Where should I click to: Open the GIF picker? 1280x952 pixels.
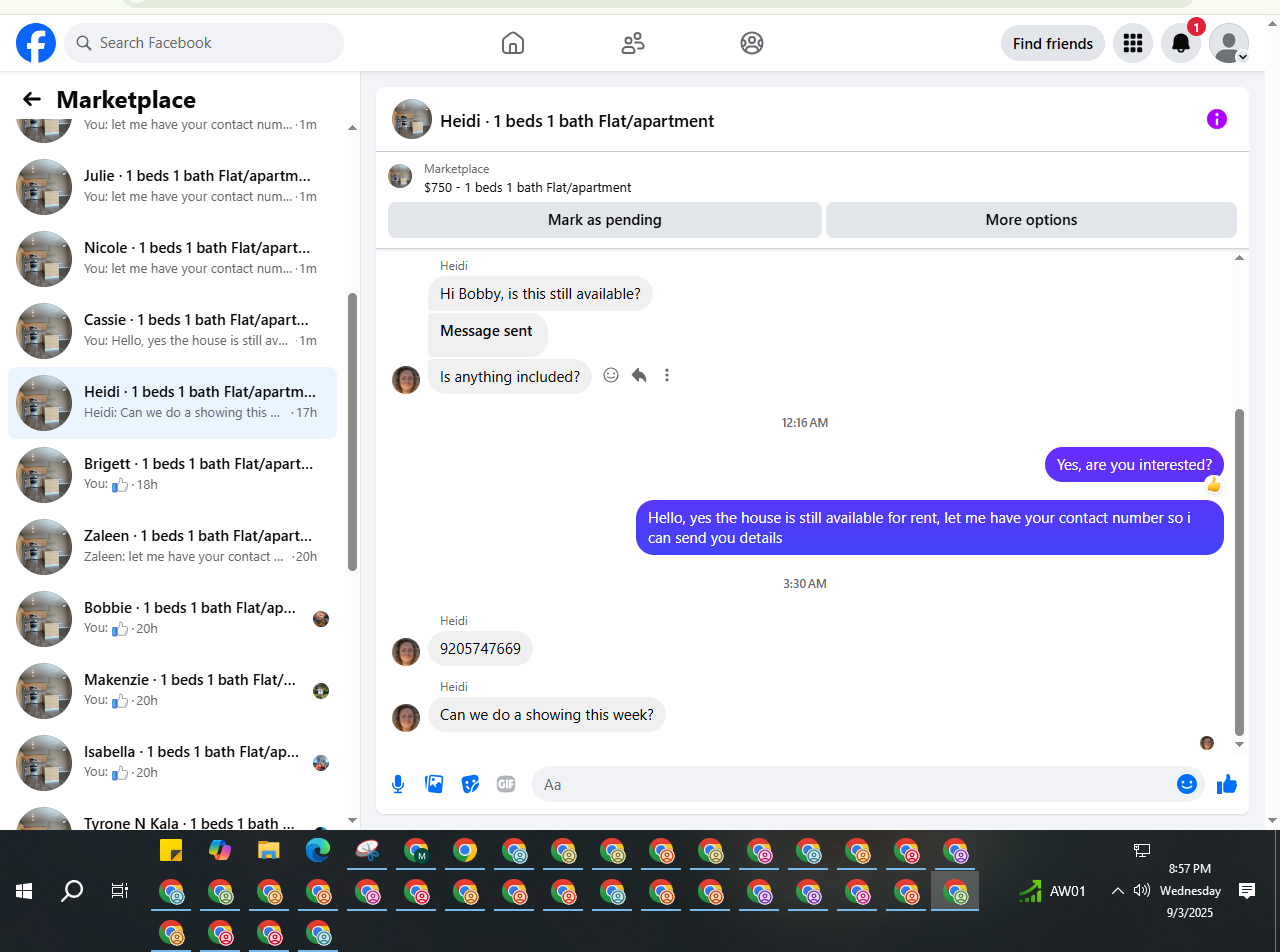506,784
